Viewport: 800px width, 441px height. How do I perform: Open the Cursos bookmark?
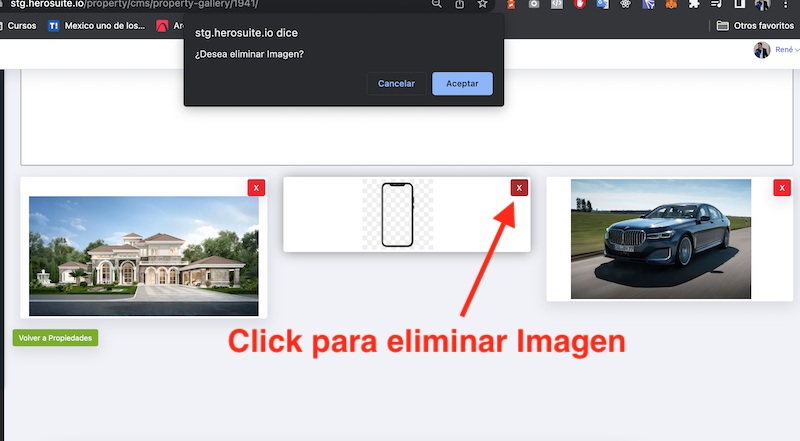pos(22,26)
